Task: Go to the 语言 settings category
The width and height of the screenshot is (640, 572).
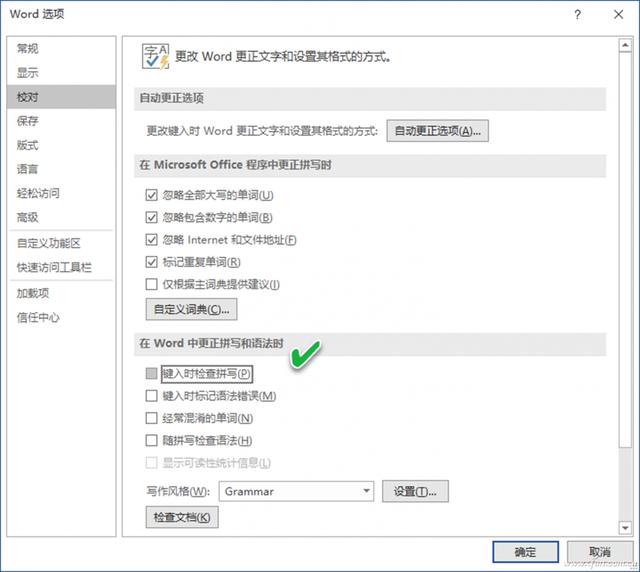Action: coord(61,169)
